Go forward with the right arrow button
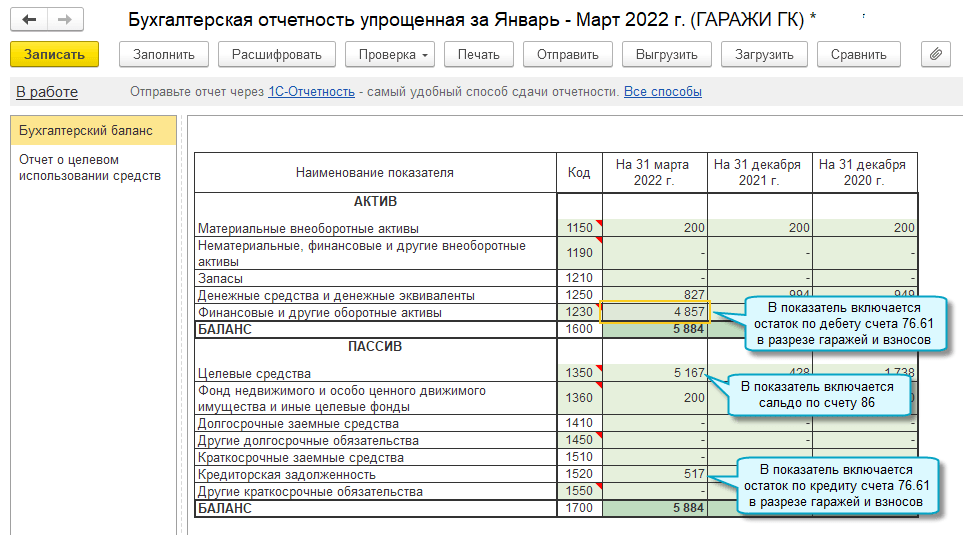 click(x=65, y=20)
